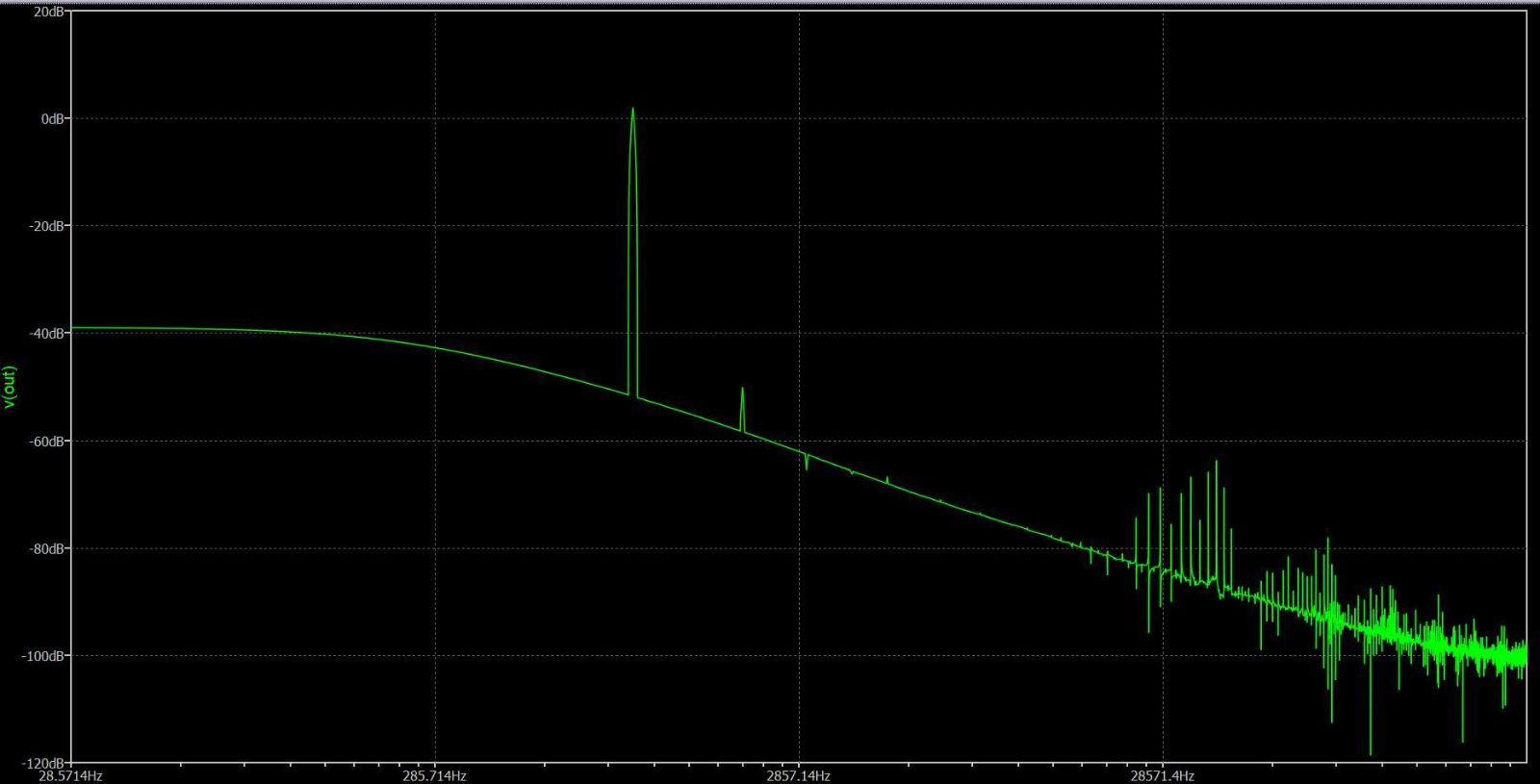Click the 28571.4Hz frequency label
This screenshot has height=784, width=1540.
1162,775
